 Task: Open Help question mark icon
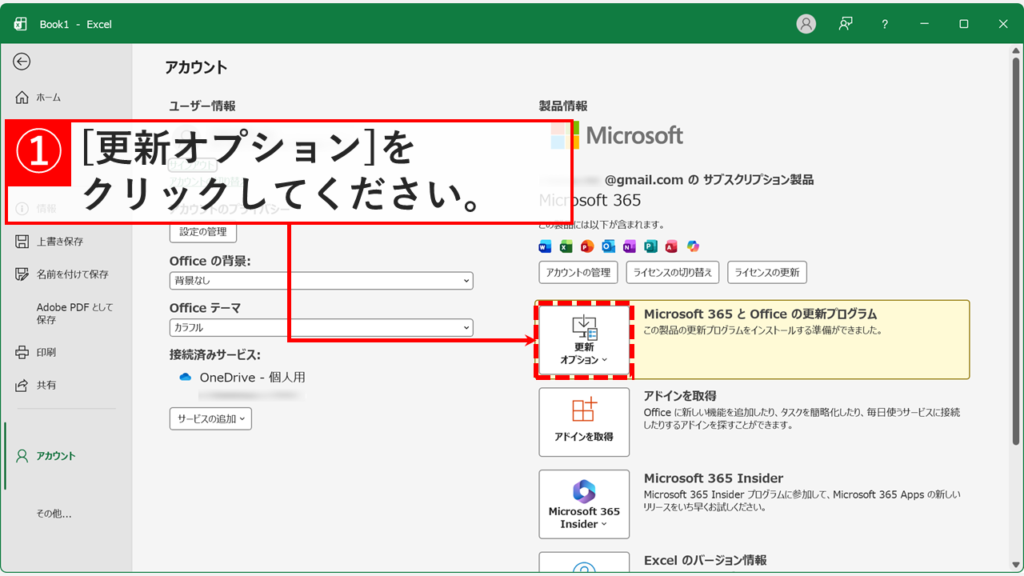click(884, 24)
